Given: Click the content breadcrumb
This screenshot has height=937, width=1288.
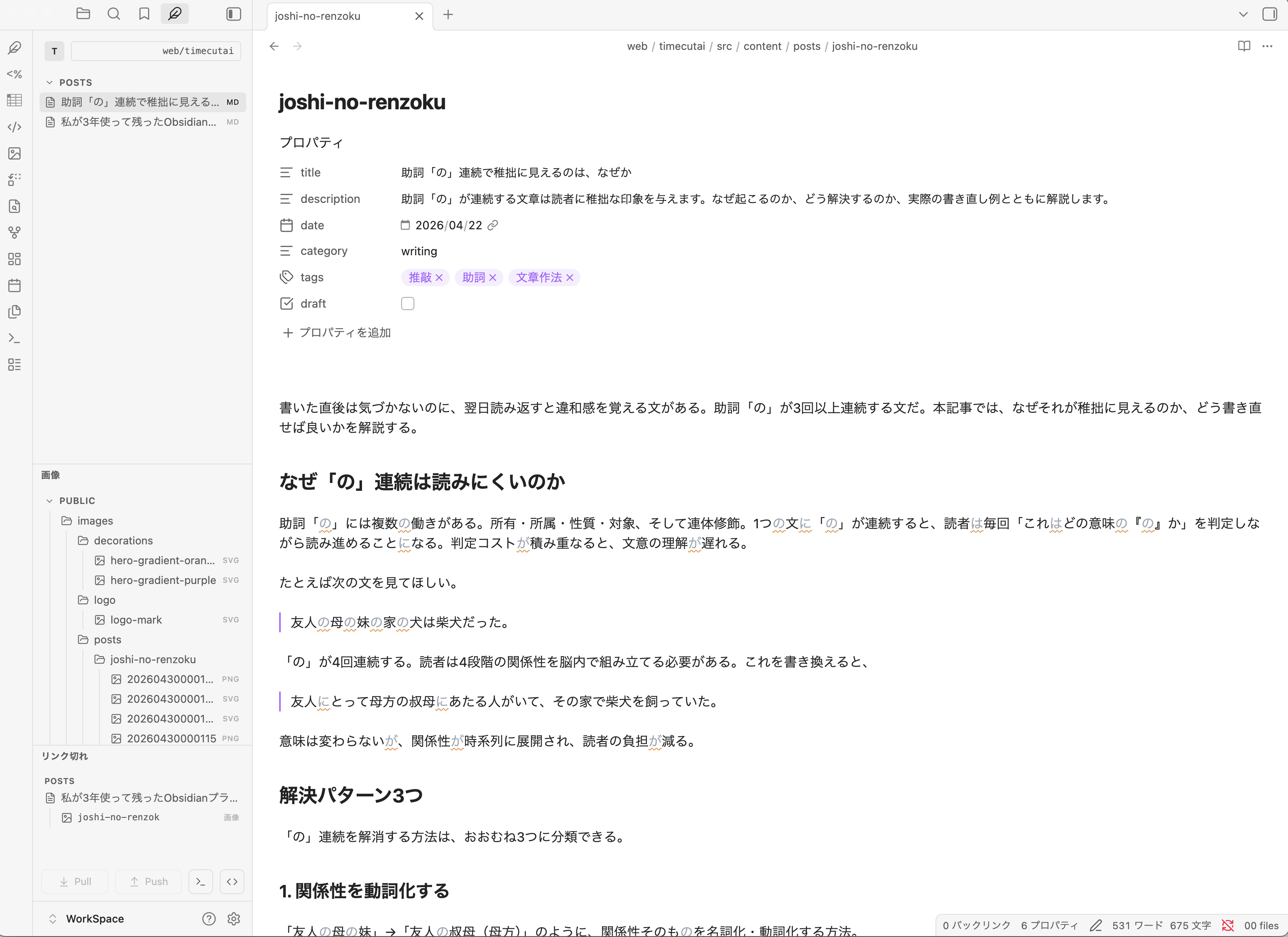Looking at the screenshot, I should click(762, 46).
